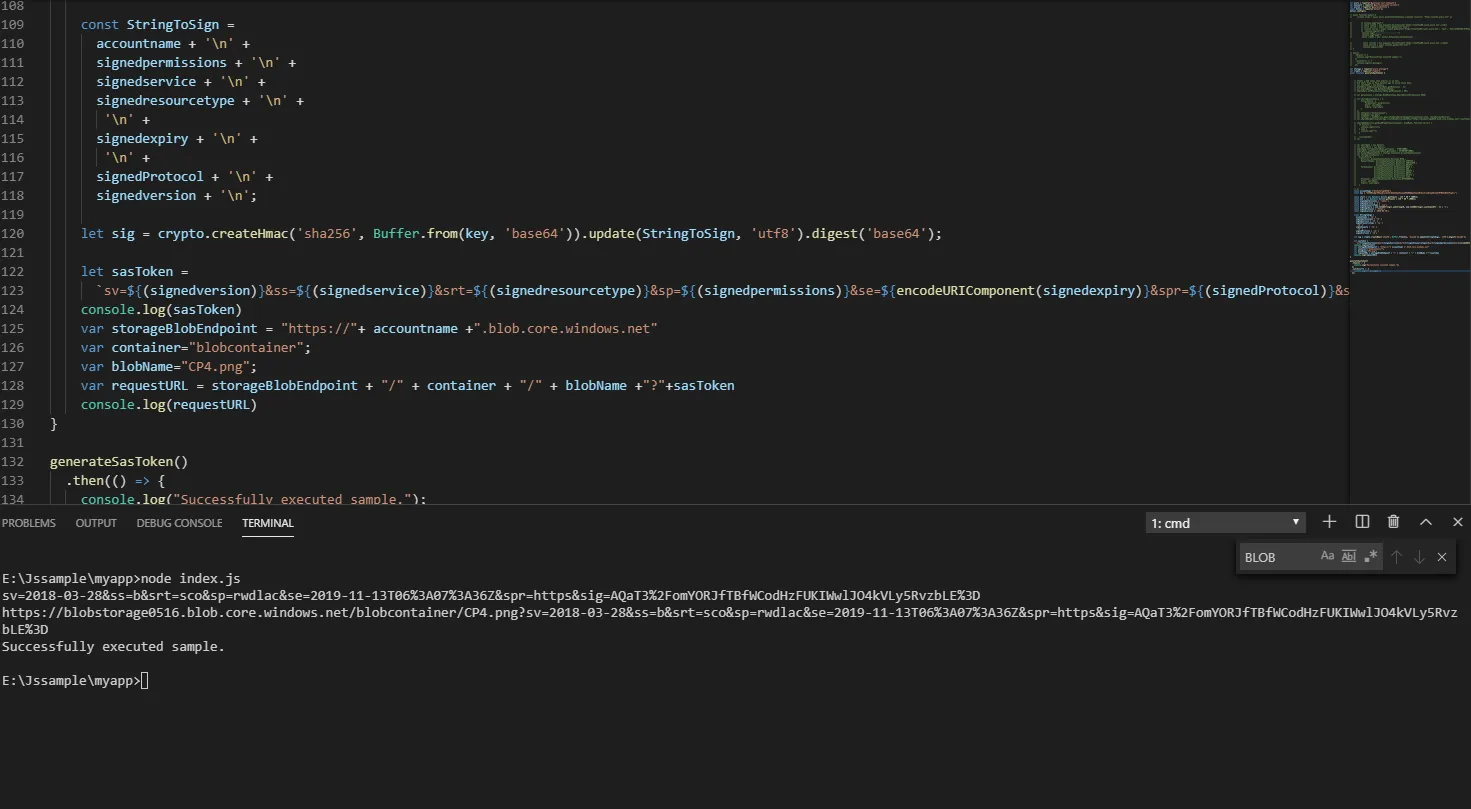Screen dimensions: 1471x809
Task: Click the 'node index.js' command in the terminal
Action: [x=191, y=579]
